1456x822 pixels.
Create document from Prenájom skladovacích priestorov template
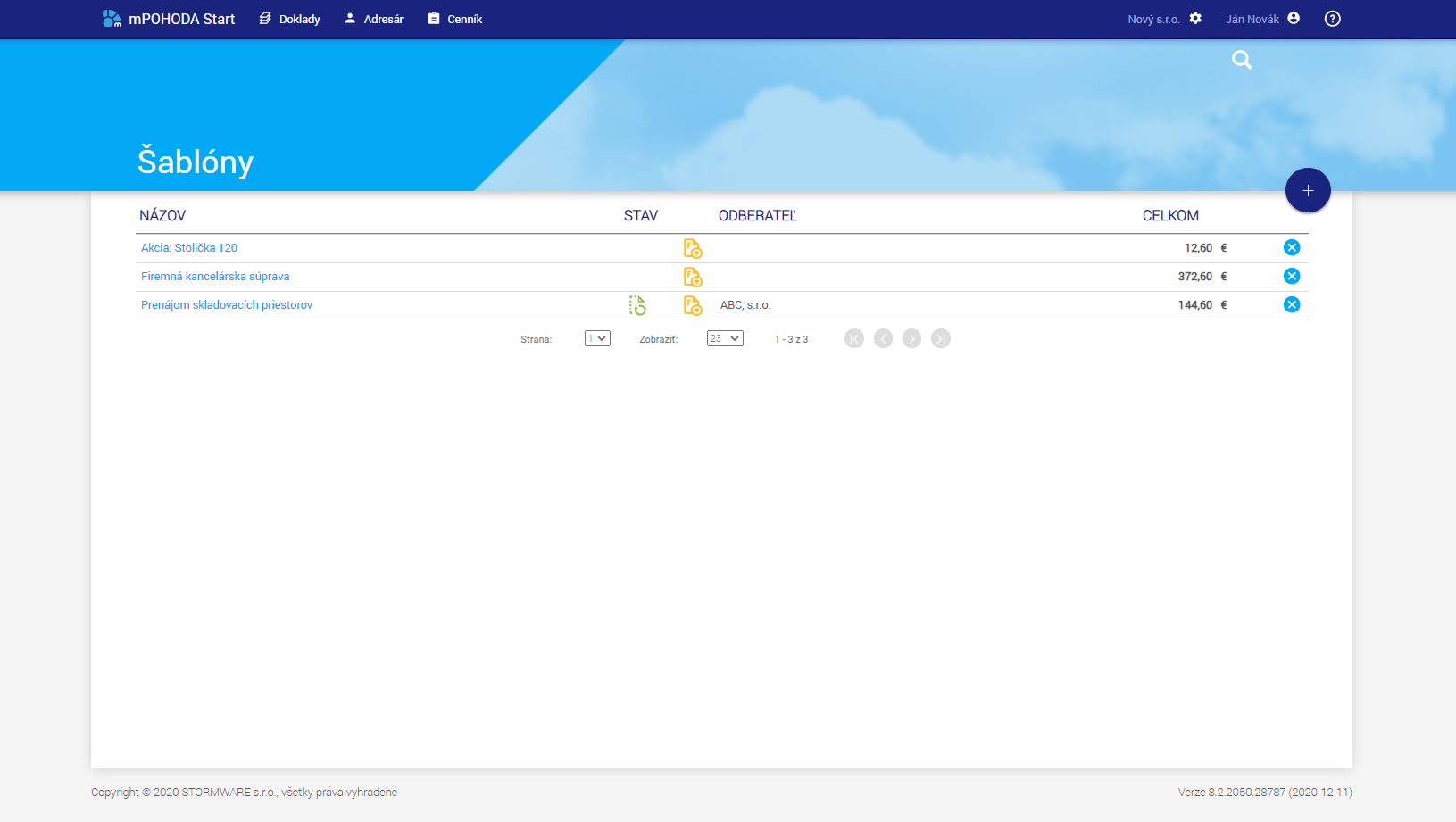[693, 305]
